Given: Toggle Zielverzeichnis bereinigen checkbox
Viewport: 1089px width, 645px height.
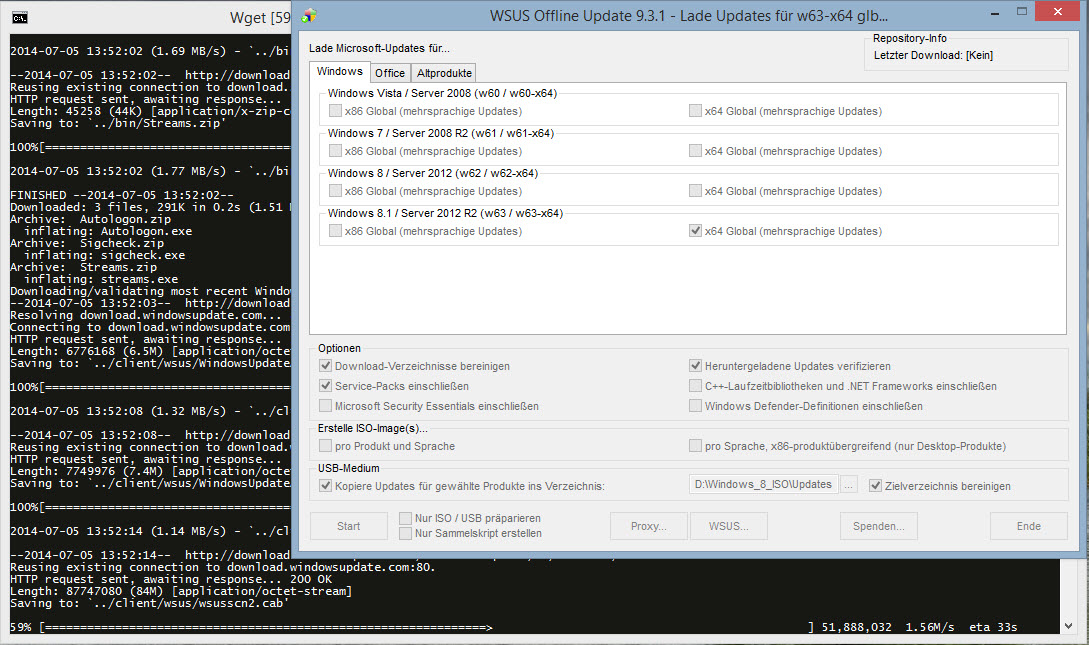Looking at the screenshot, I should 875,486.
